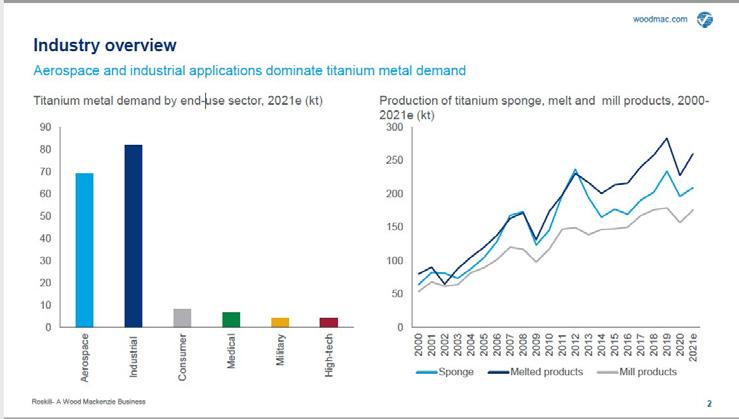The image size is (739, 419).
Task: Click the 2012 year label on x-axis
Action: click(575, 345)
